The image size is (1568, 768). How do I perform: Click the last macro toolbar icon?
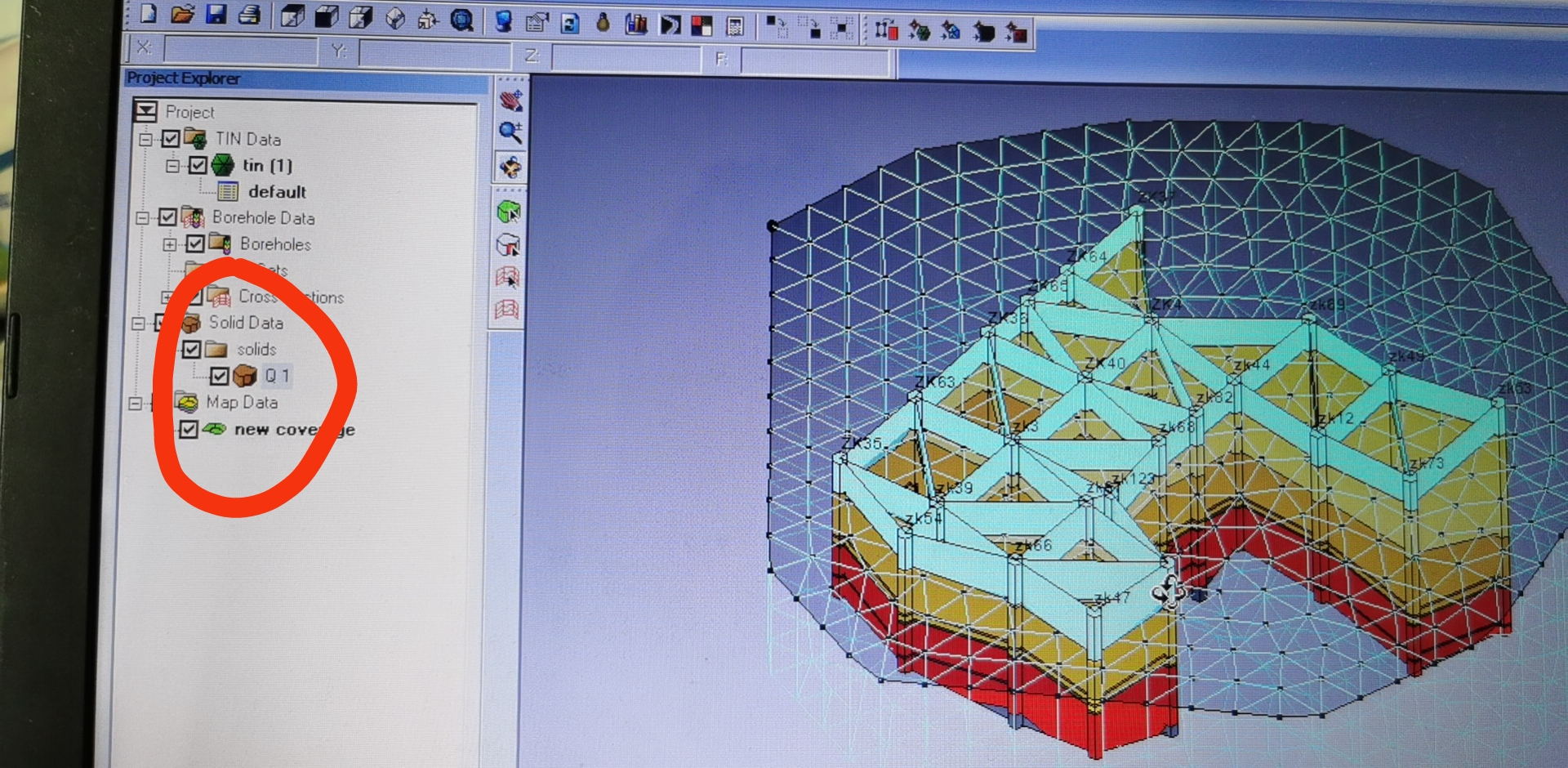click(1016, 33)
